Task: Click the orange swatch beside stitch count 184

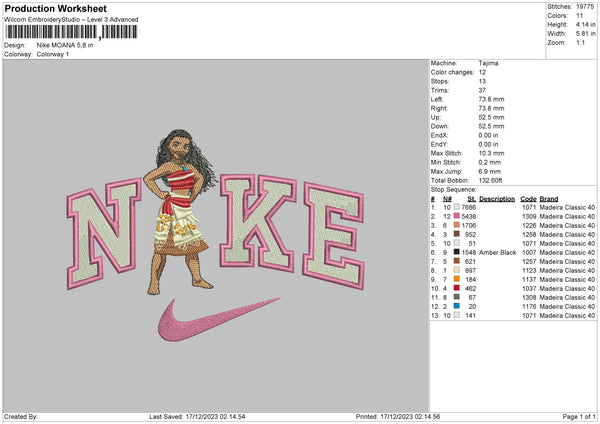Action: coord(457,279)
